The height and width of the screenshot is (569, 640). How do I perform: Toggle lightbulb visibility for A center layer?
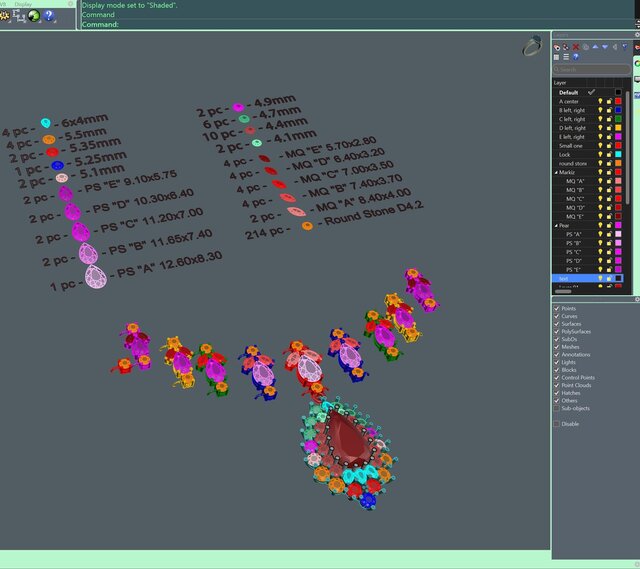(600, 101)
